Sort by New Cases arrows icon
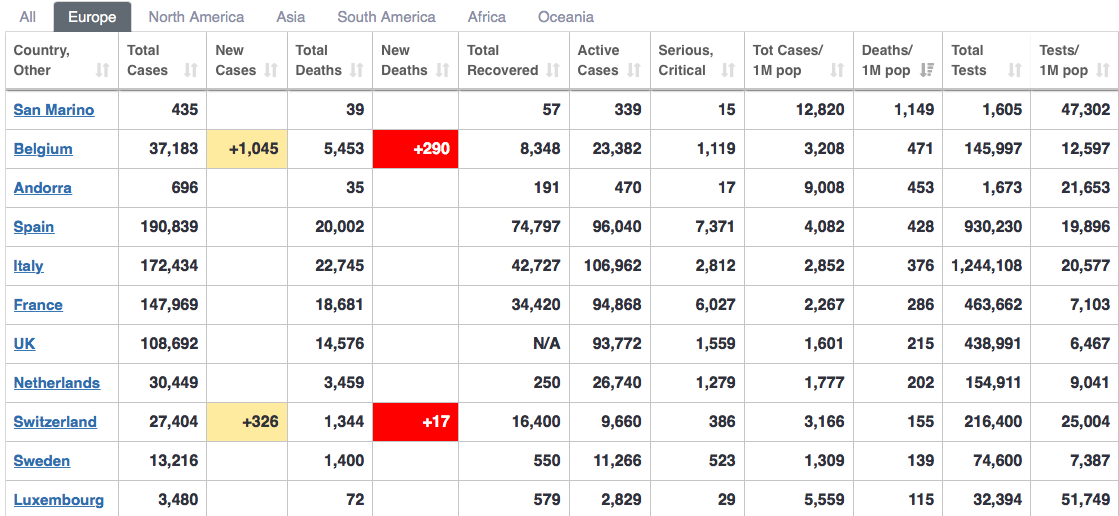The height and width of the screenshot is (516, 1119). coord(270,70)
